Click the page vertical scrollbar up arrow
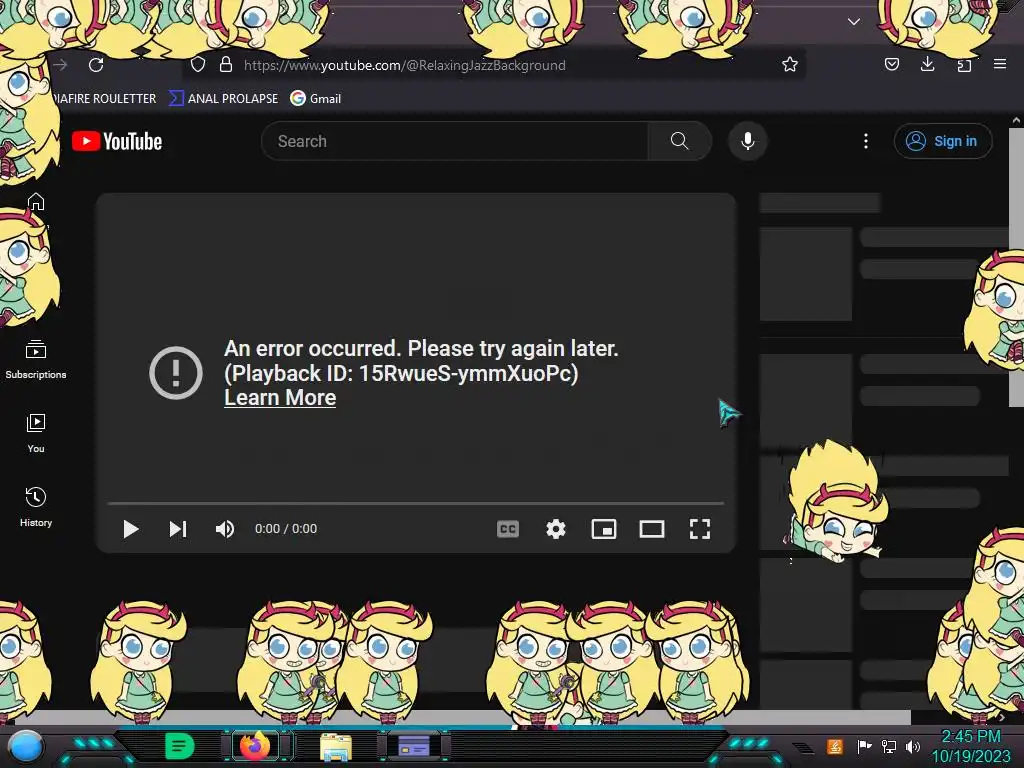 (1016, 121)
